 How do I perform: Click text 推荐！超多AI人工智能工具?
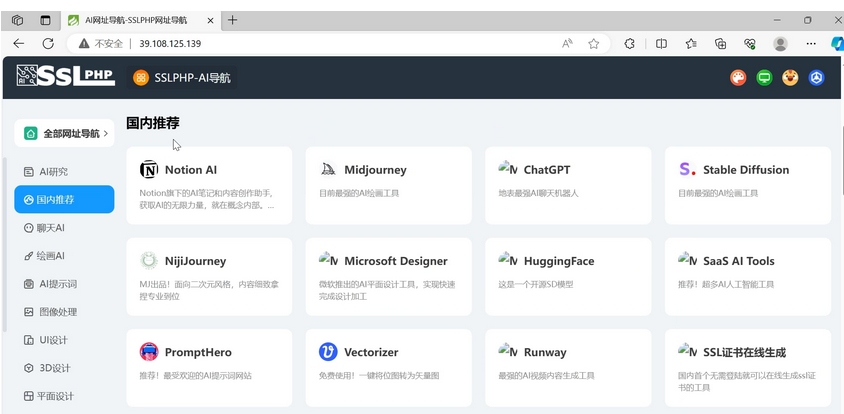[x=726, y=284]
